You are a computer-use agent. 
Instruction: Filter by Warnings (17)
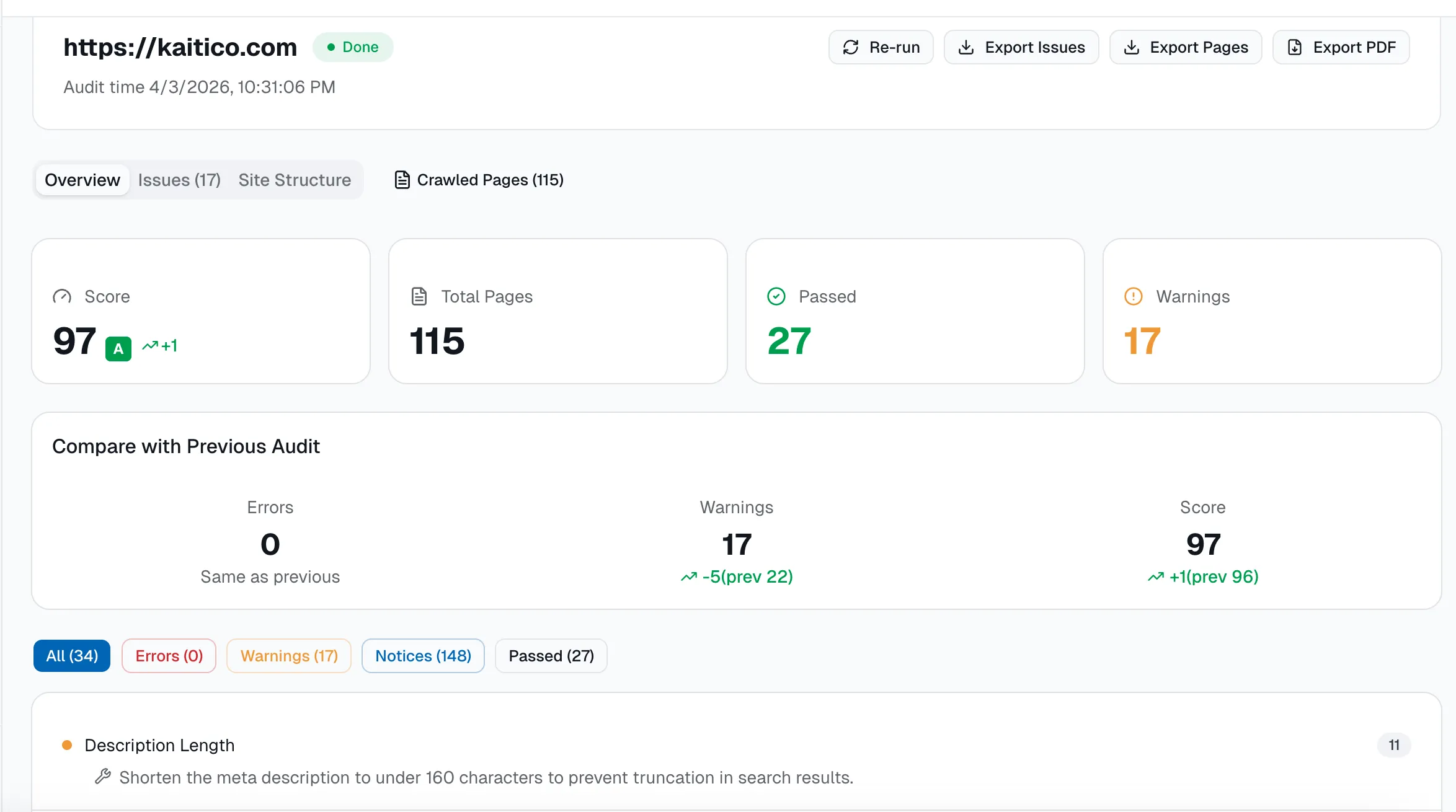click(289, 656)
